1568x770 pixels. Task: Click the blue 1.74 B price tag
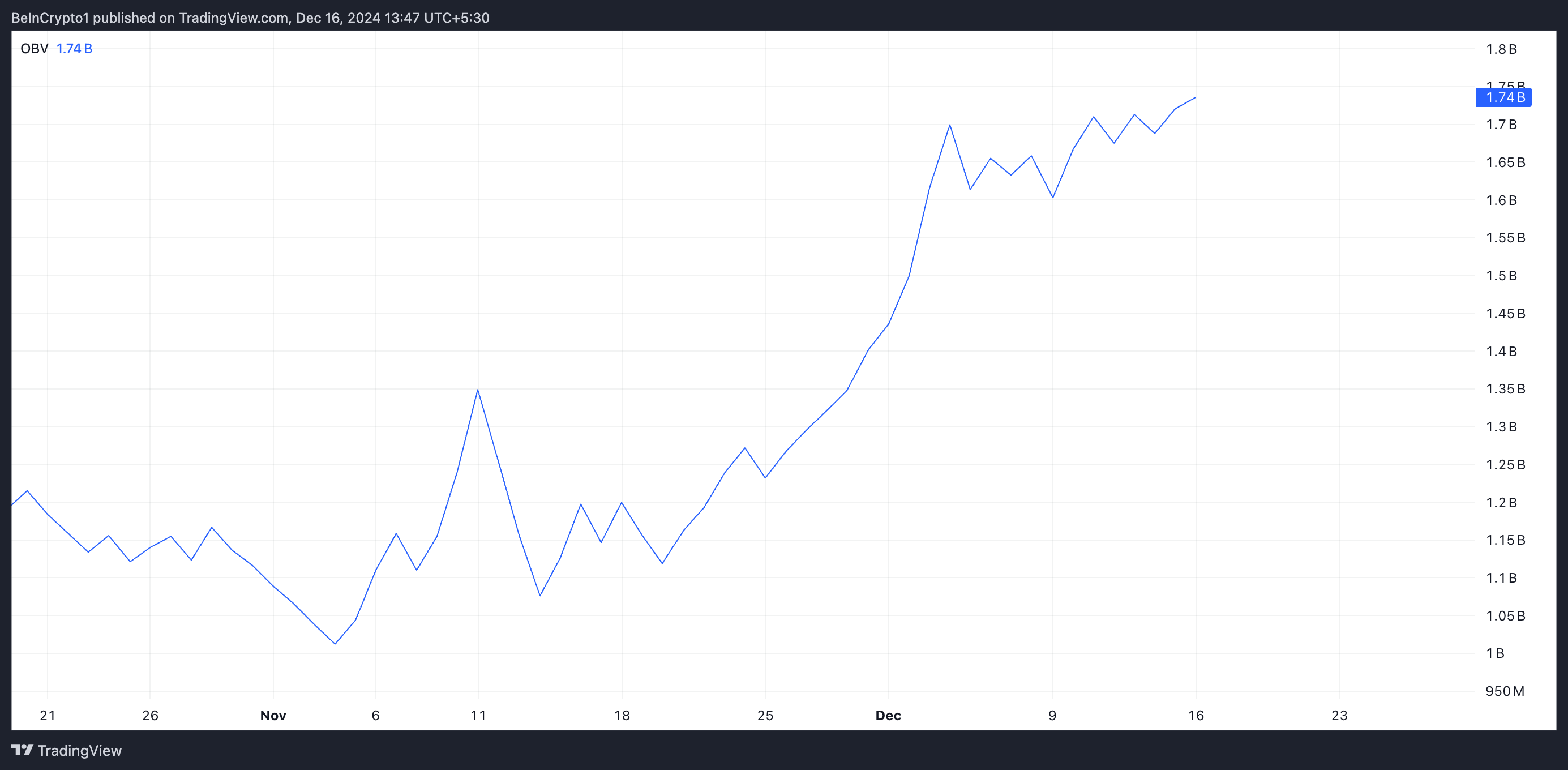coord(1503,97)
